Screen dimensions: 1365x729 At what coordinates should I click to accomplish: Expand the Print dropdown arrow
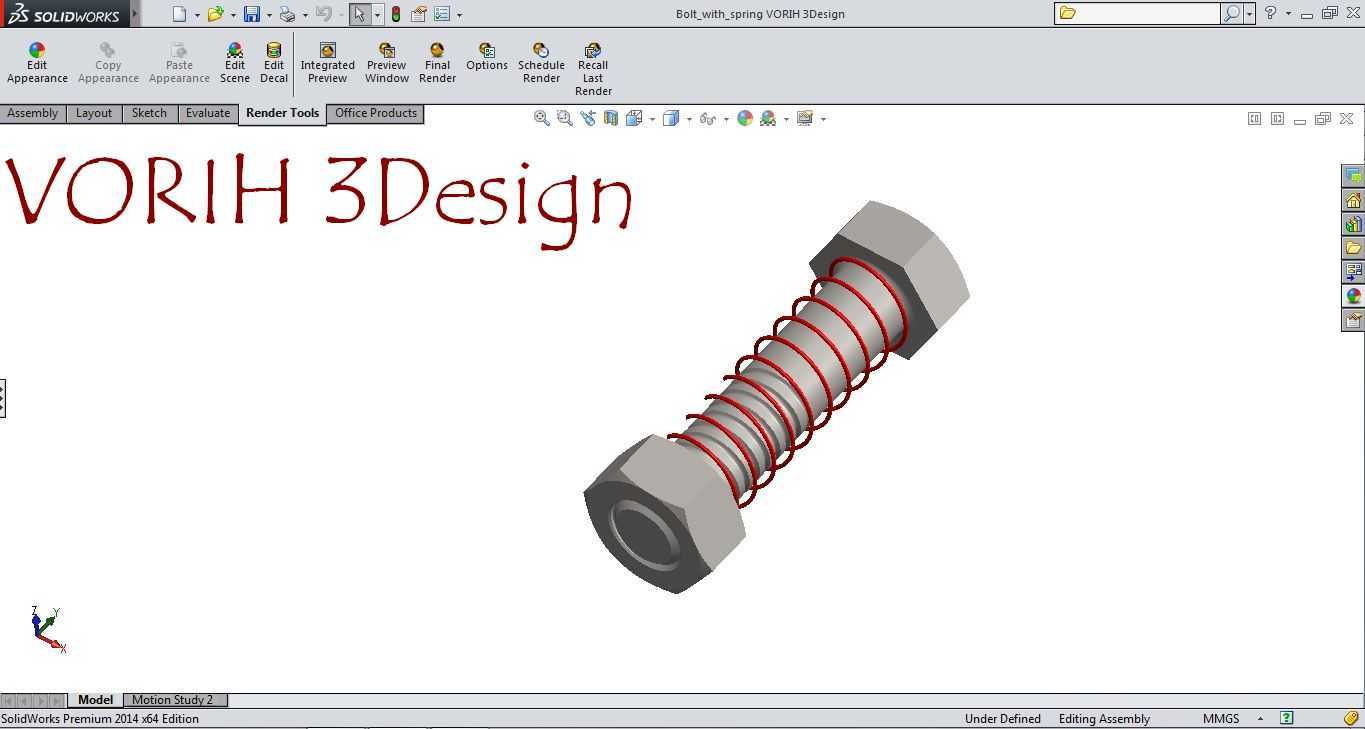[305, 15]
